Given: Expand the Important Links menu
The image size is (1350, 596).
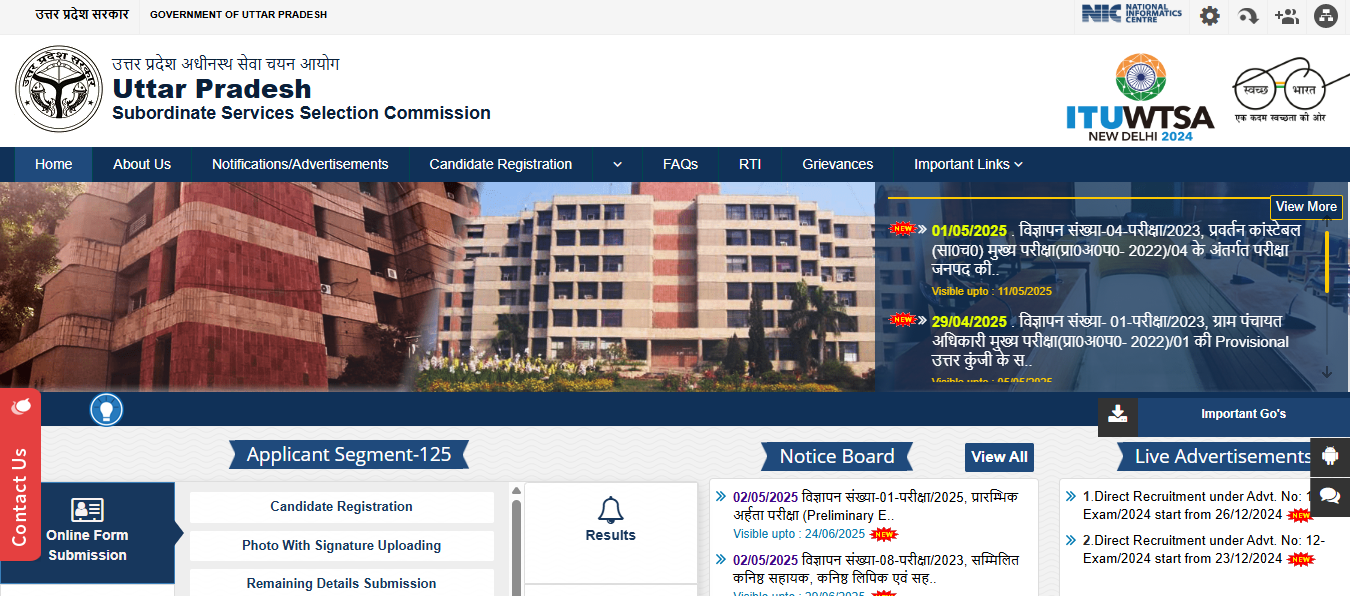Looking at the screenshot, I should pos(968,164).
